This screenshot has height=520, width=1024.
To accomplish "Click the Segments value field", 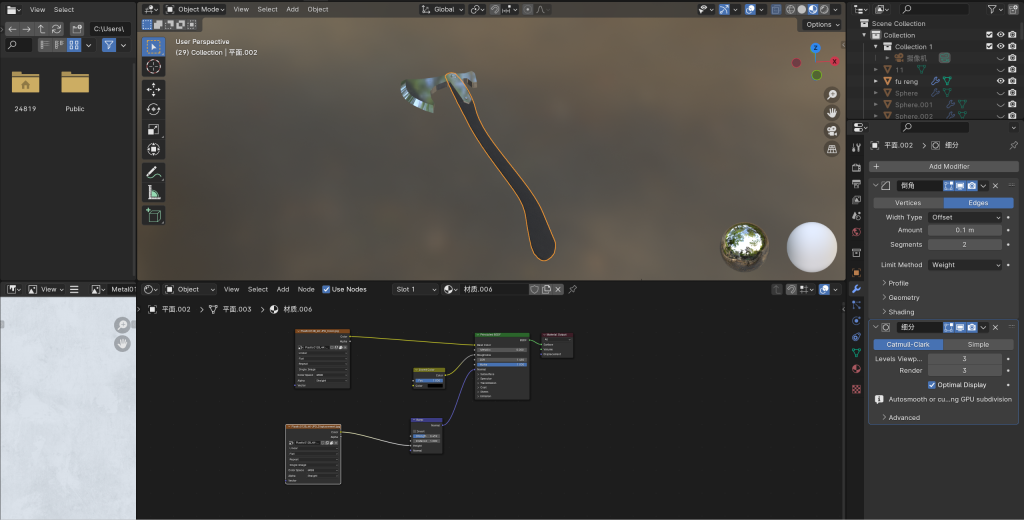I will 965,244.
